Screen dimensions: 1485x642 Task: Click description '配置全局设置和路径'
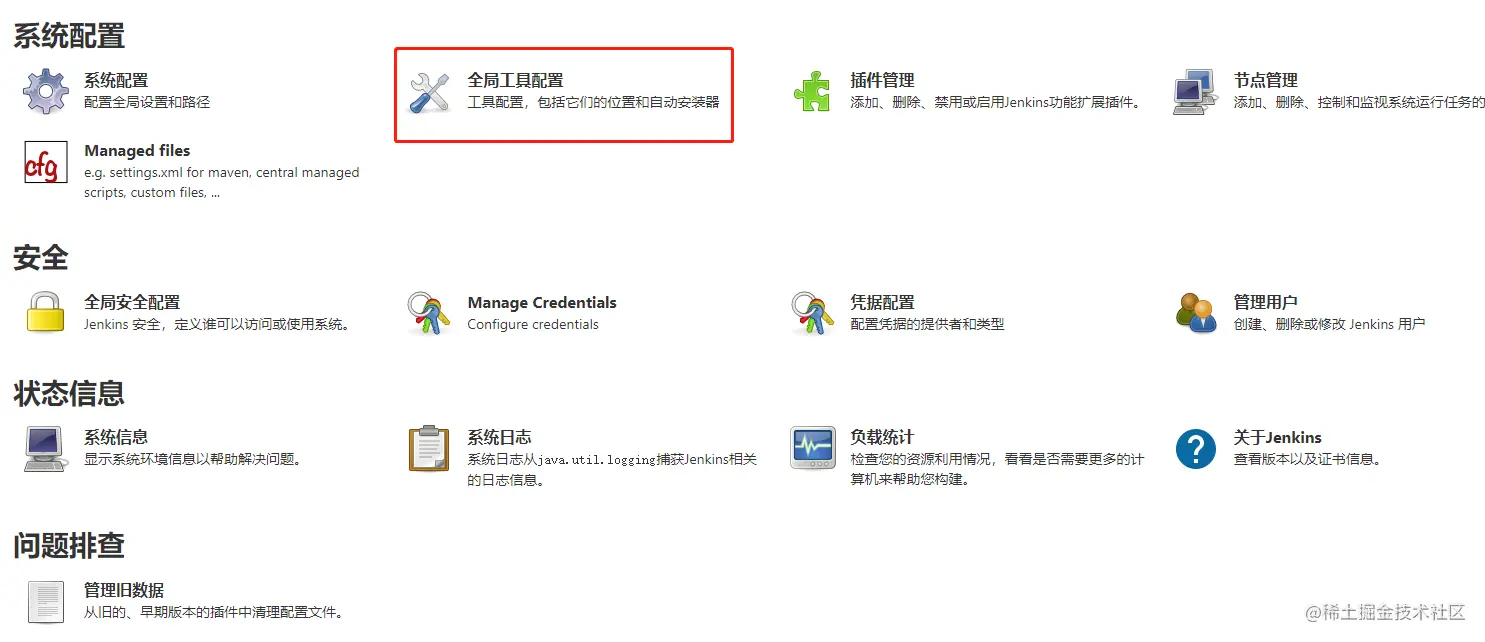147,102
